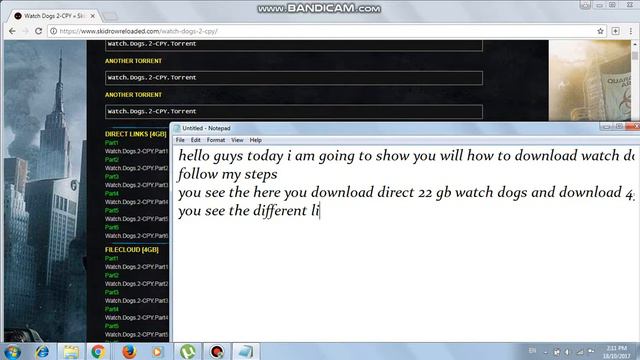Click Watch.Dogs.2-CPY.Torrent under second ANOTHER TORRENT

[x=294, y=111]
